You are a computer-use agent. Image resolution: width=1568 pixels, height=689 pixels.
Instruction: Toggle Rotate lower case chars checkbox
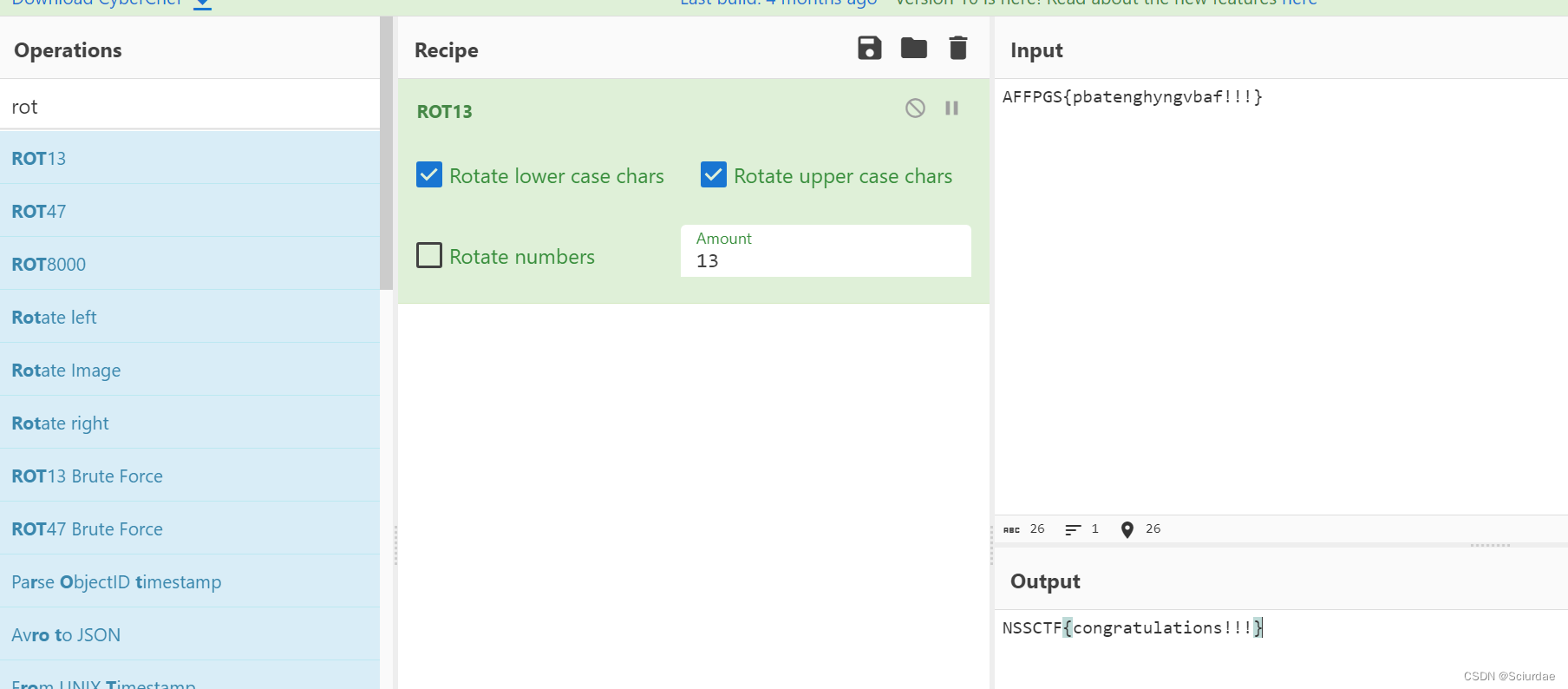[429, 175]
